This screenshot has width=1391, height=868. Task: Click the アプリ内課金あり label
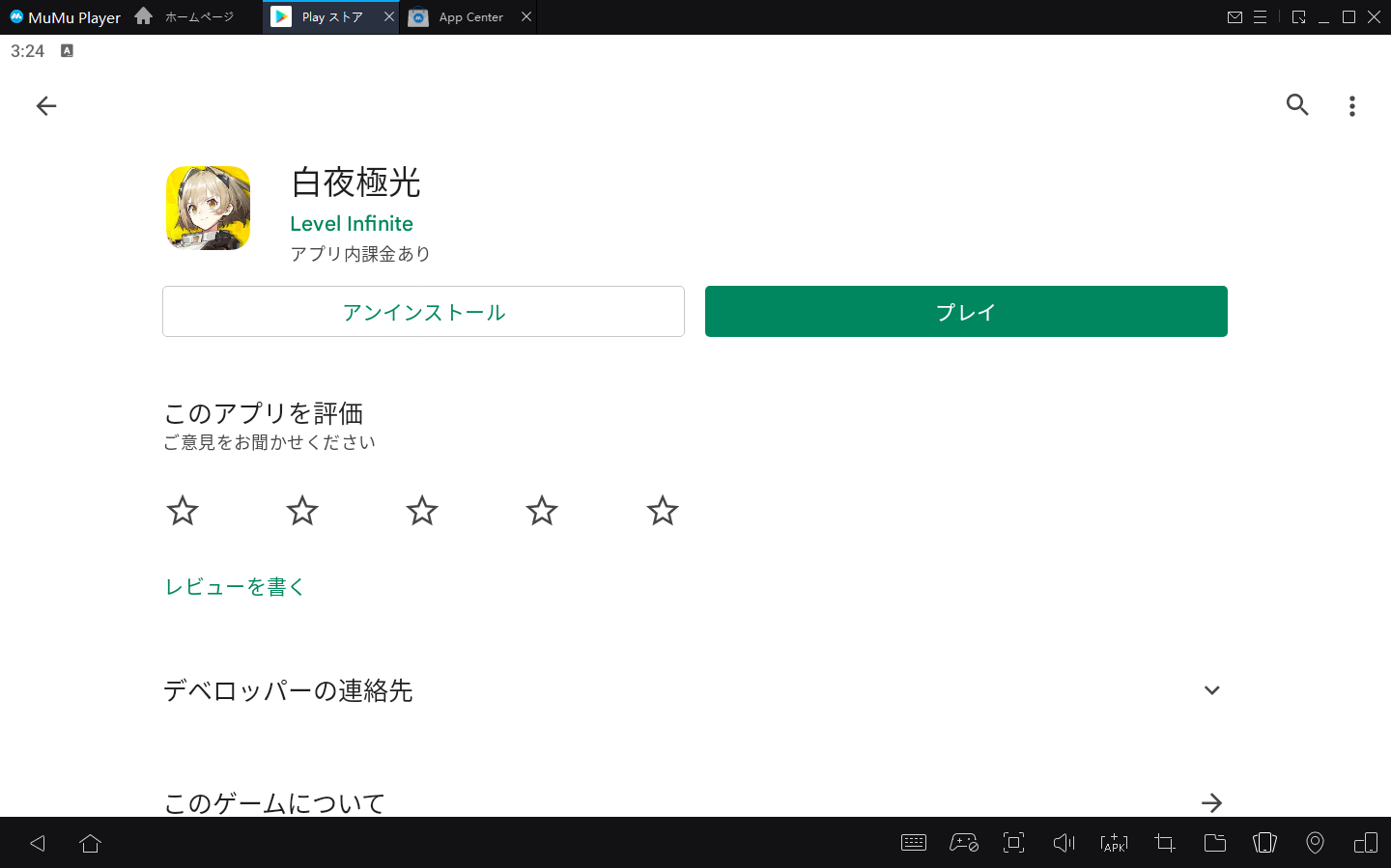(x=360, y=254)
